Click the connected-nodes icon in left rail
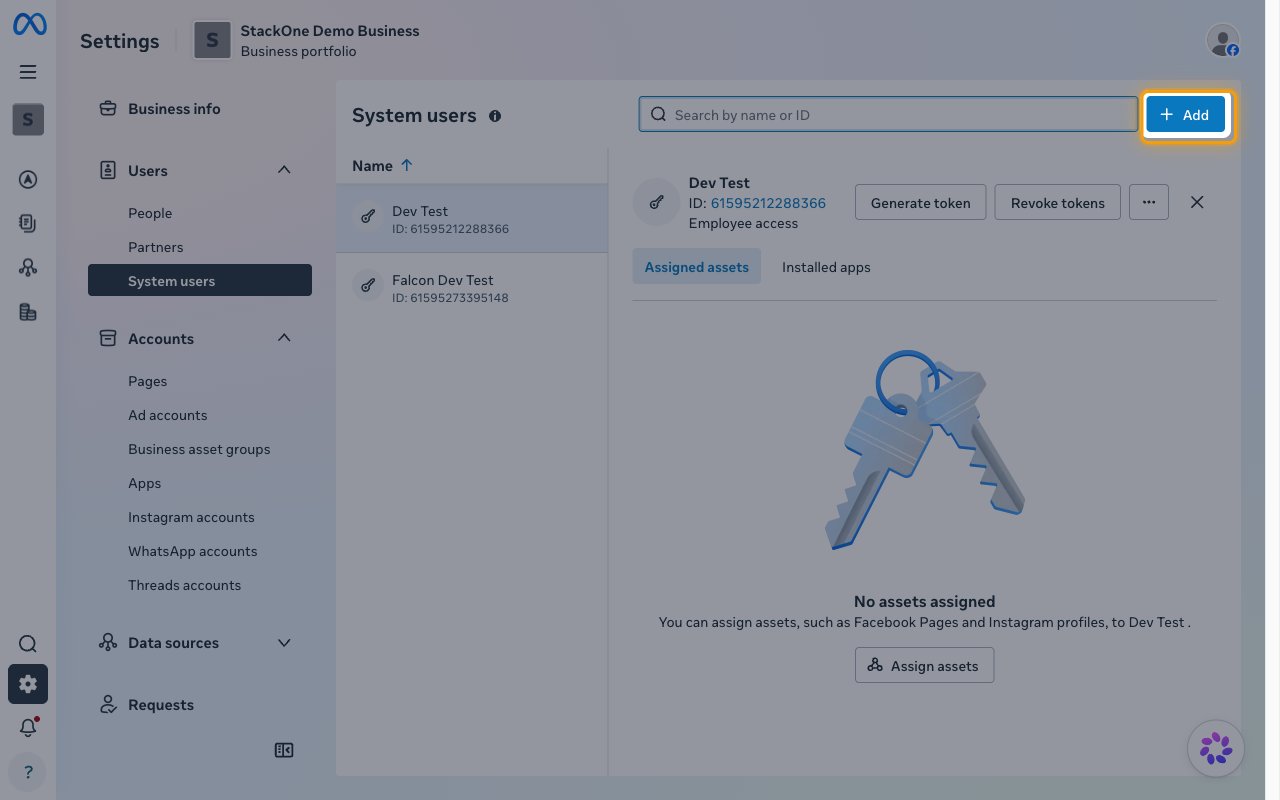This screenshot has width=1280, height=800. (28, 268)
